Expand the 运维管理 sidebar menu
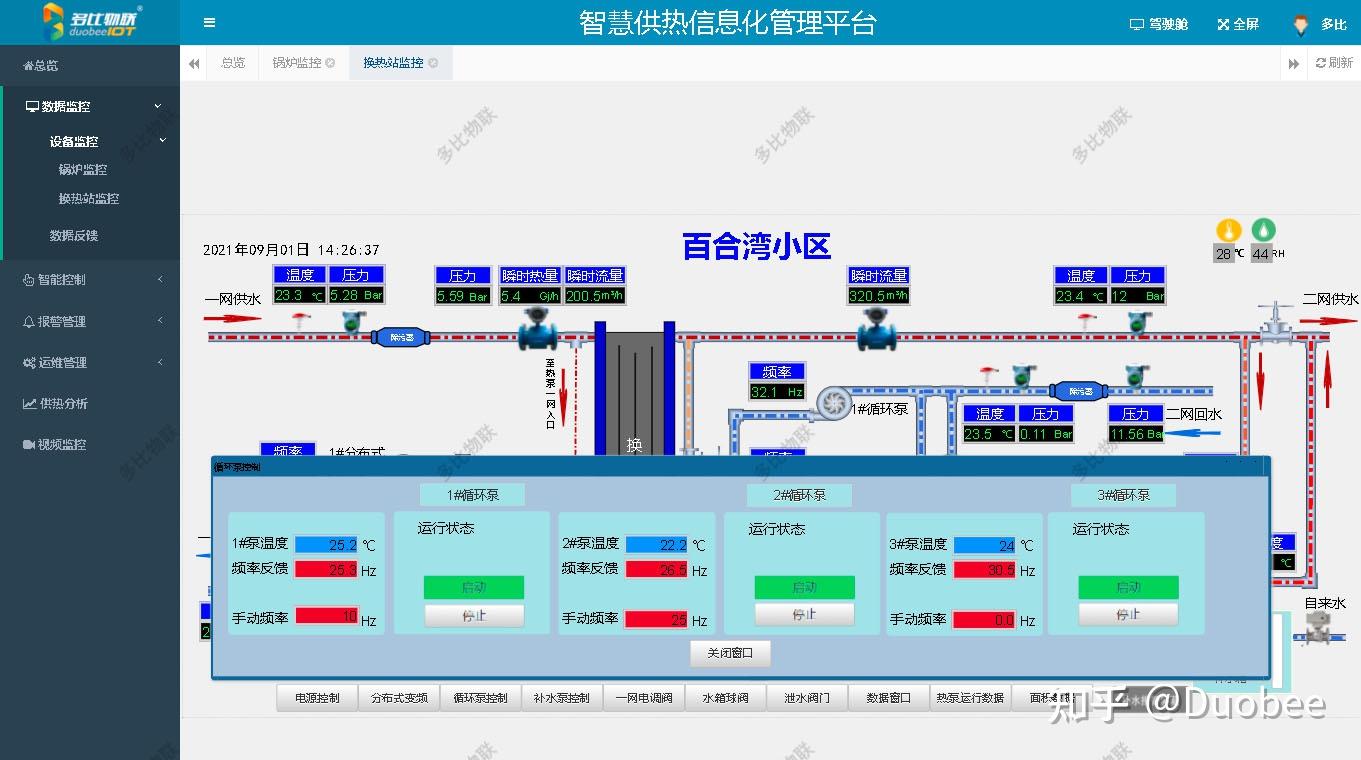 click(90, 362)
